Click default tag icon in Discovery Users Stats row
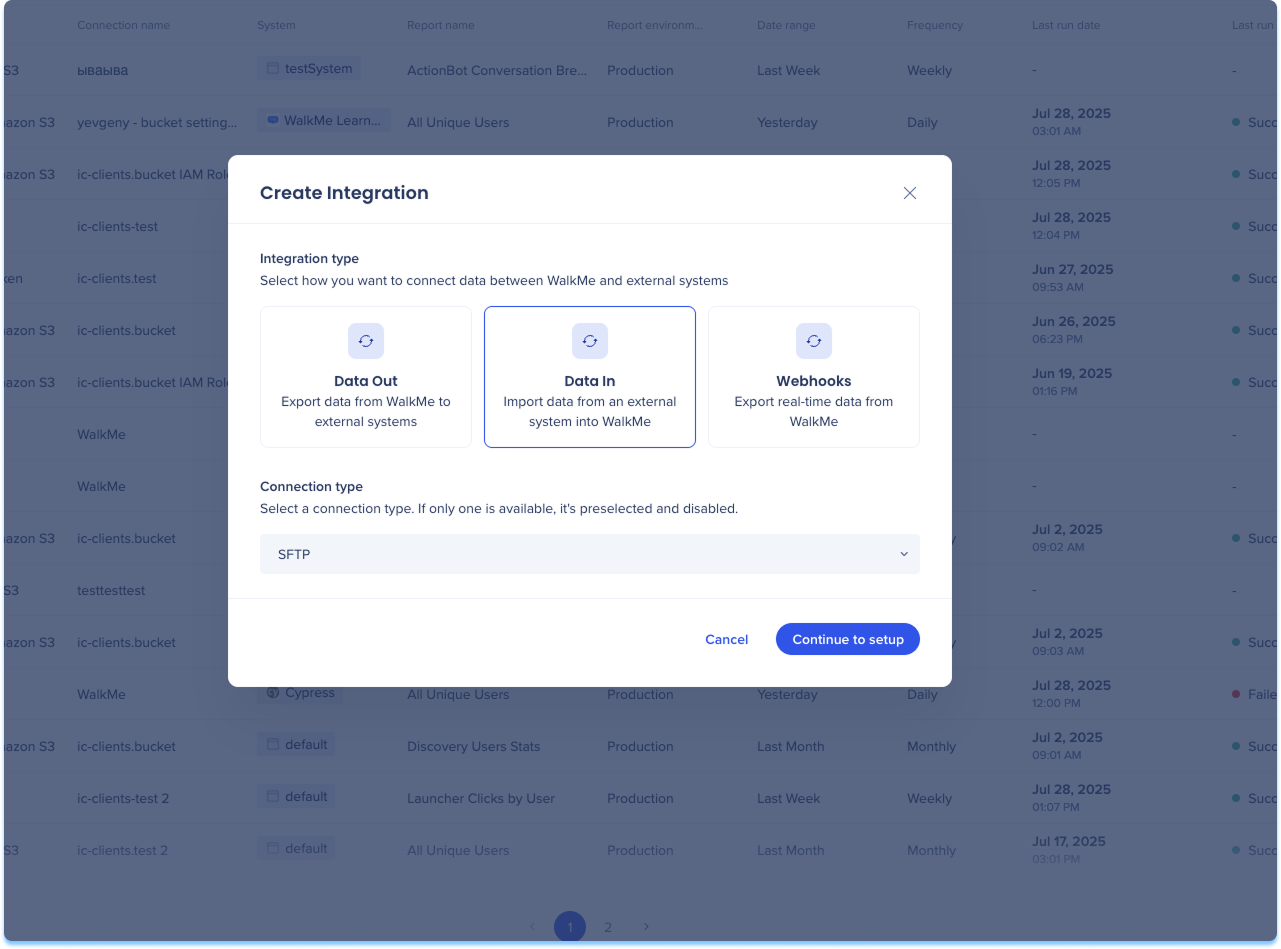Screen dimensions: 1281x949 tap(273, 745)
